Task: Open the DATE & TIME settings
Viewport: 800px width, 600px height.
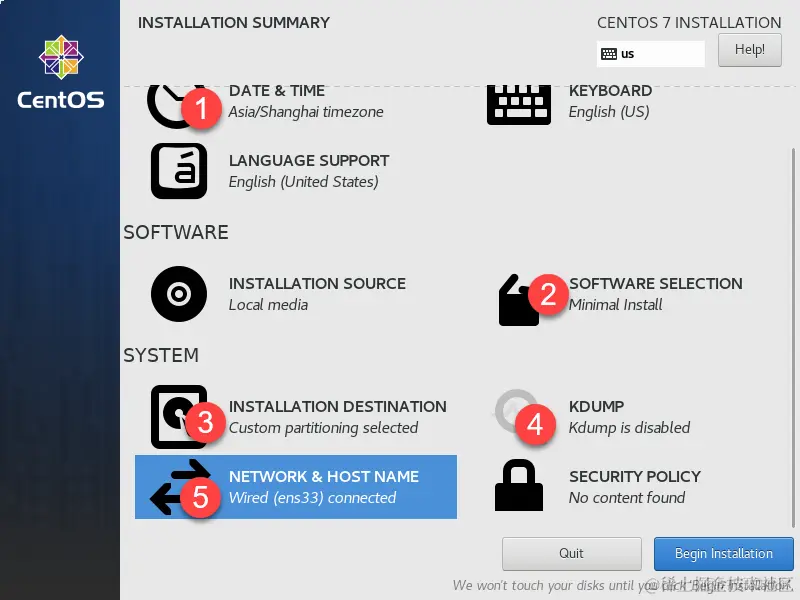Action: point(277,91)
